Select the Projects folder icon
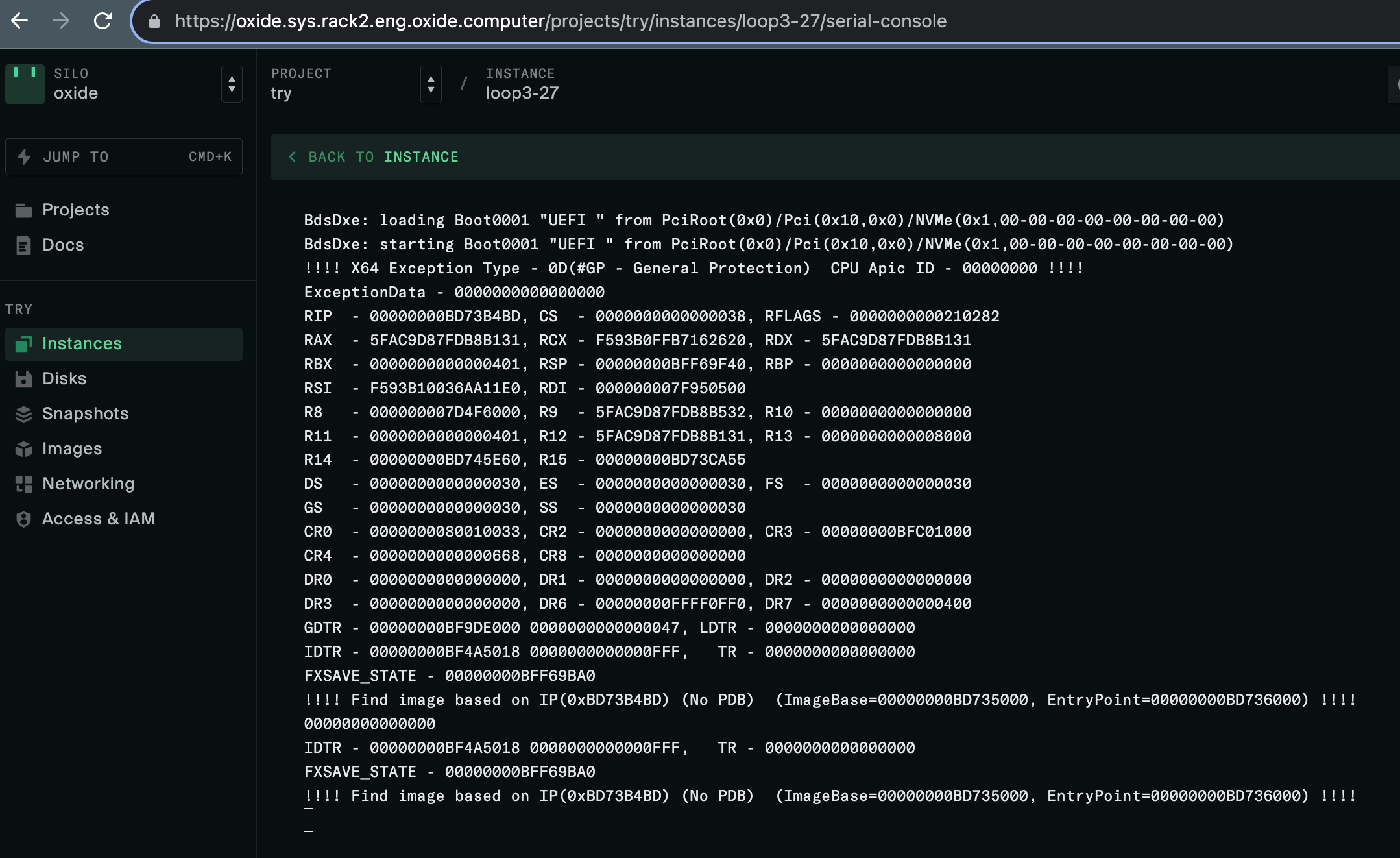This screenshot has width=1400, height=858. point(23,210)
